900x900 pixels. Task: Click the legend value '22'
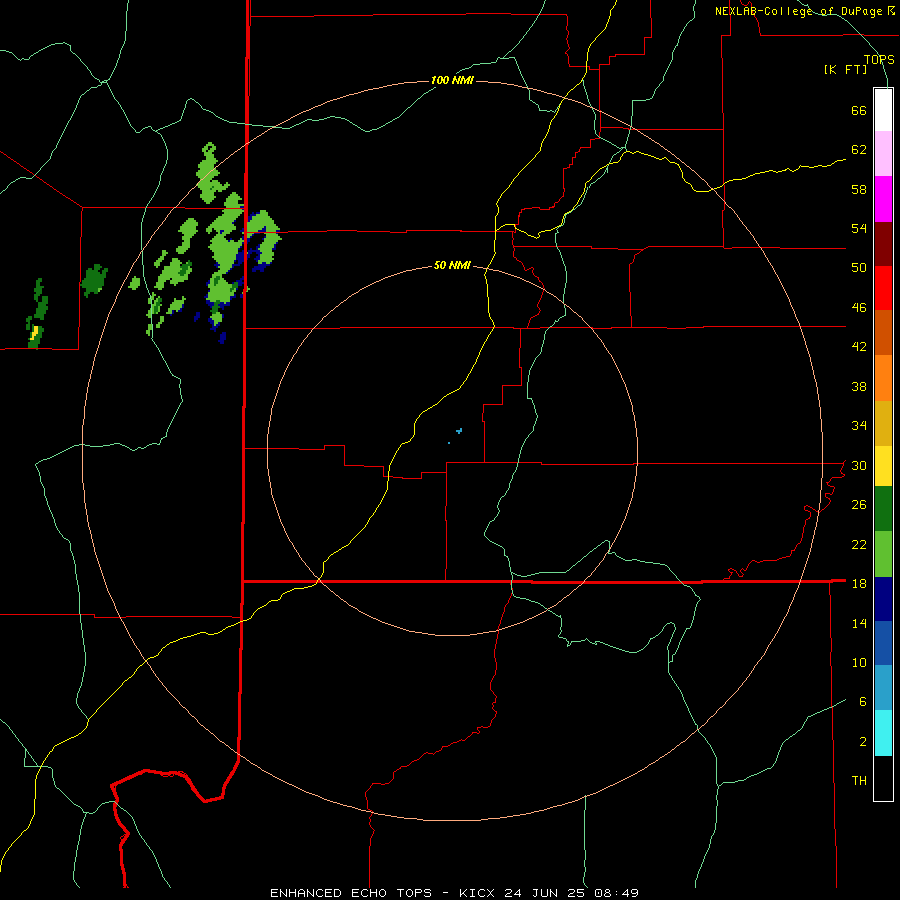point(859,544)
